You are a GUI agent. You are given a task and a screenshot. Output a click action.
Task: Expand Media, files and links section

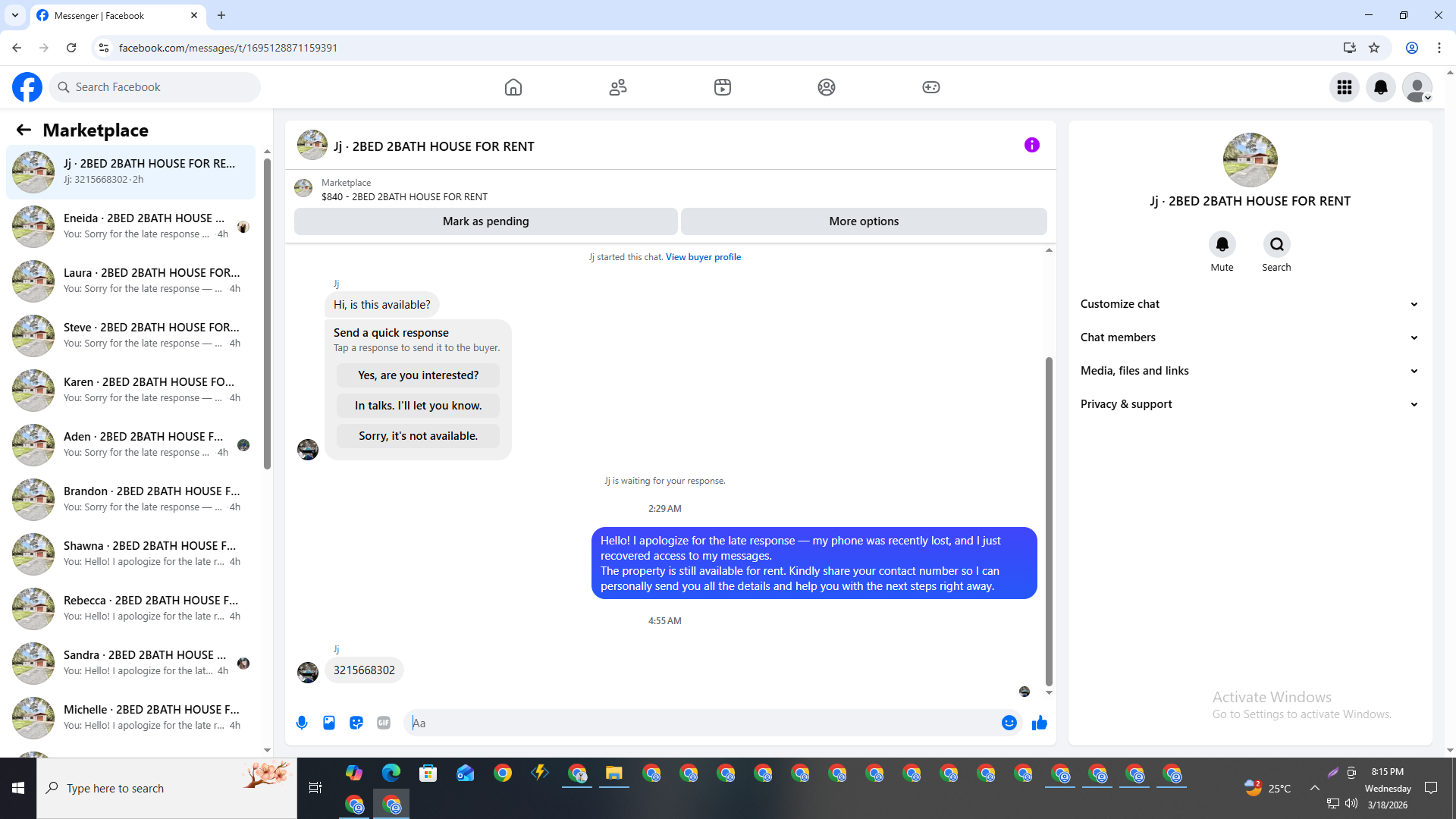click(1248, 371)
